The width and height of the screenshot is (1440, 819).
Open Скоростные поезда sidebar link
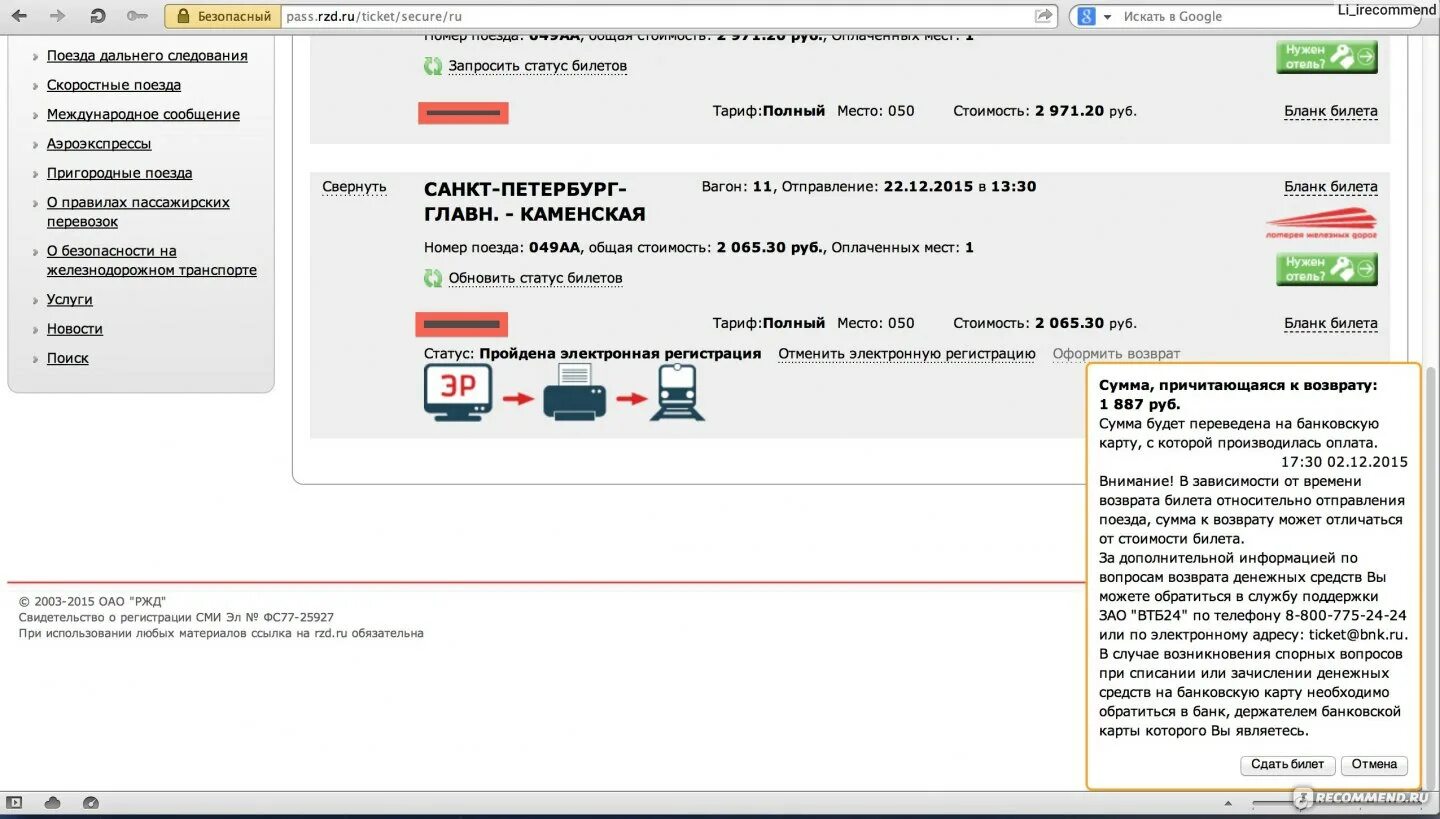click(x=114, y=85)
